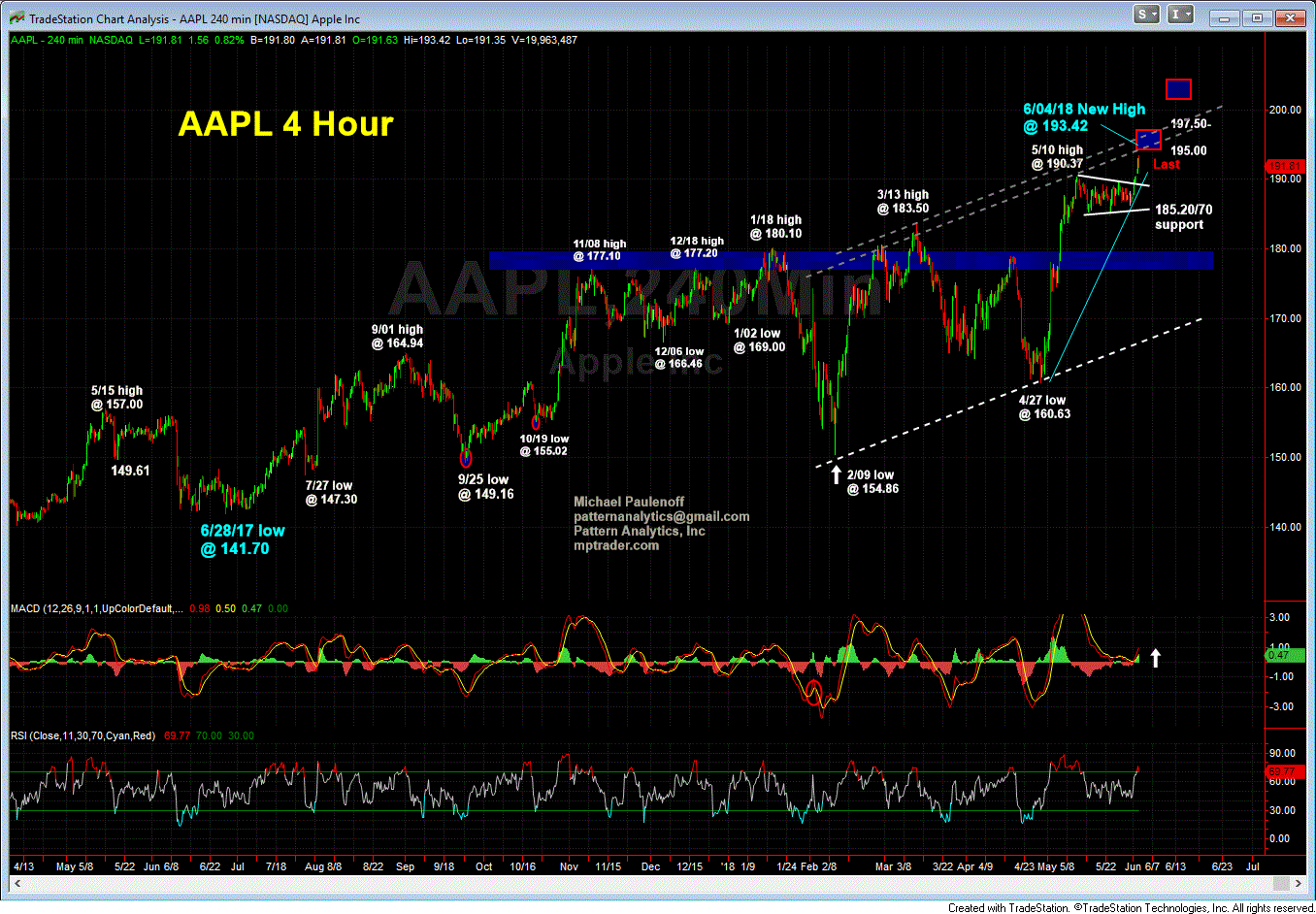Click the '185.20/70 support' label

tap(1183, 216)
